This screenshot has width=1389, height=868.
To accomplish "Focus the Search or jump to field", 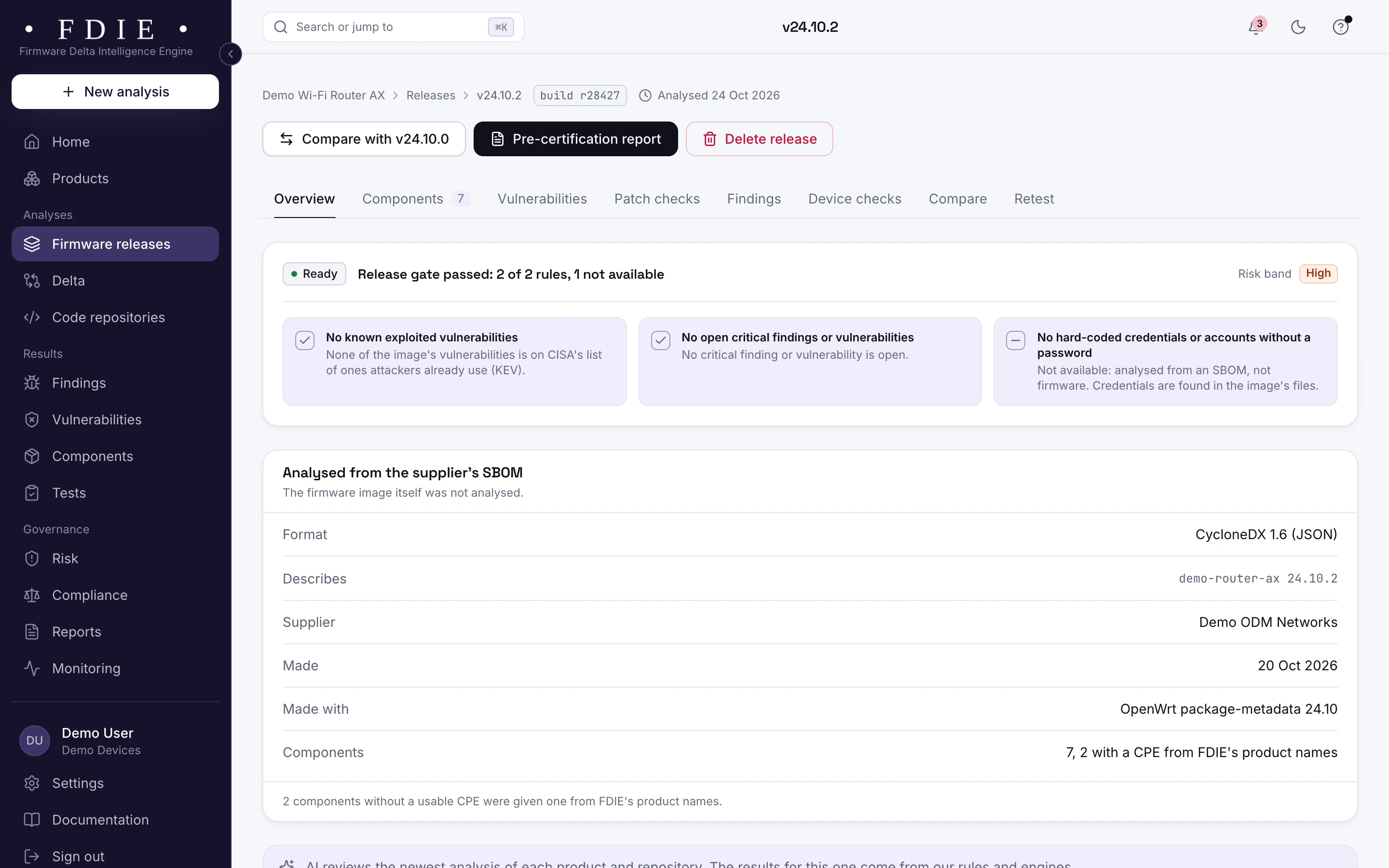I will click(x=393, y=27).
